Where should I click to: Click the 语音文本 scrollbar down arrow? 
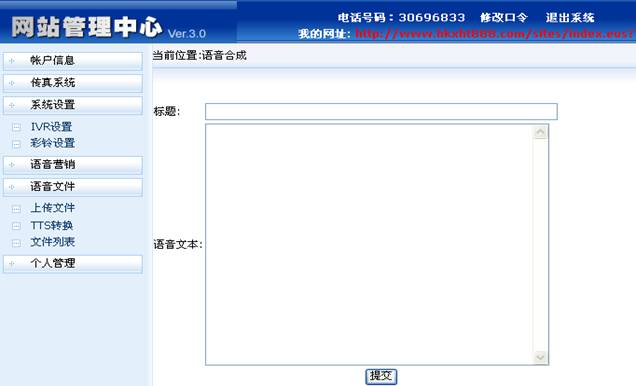pos(540,357)
